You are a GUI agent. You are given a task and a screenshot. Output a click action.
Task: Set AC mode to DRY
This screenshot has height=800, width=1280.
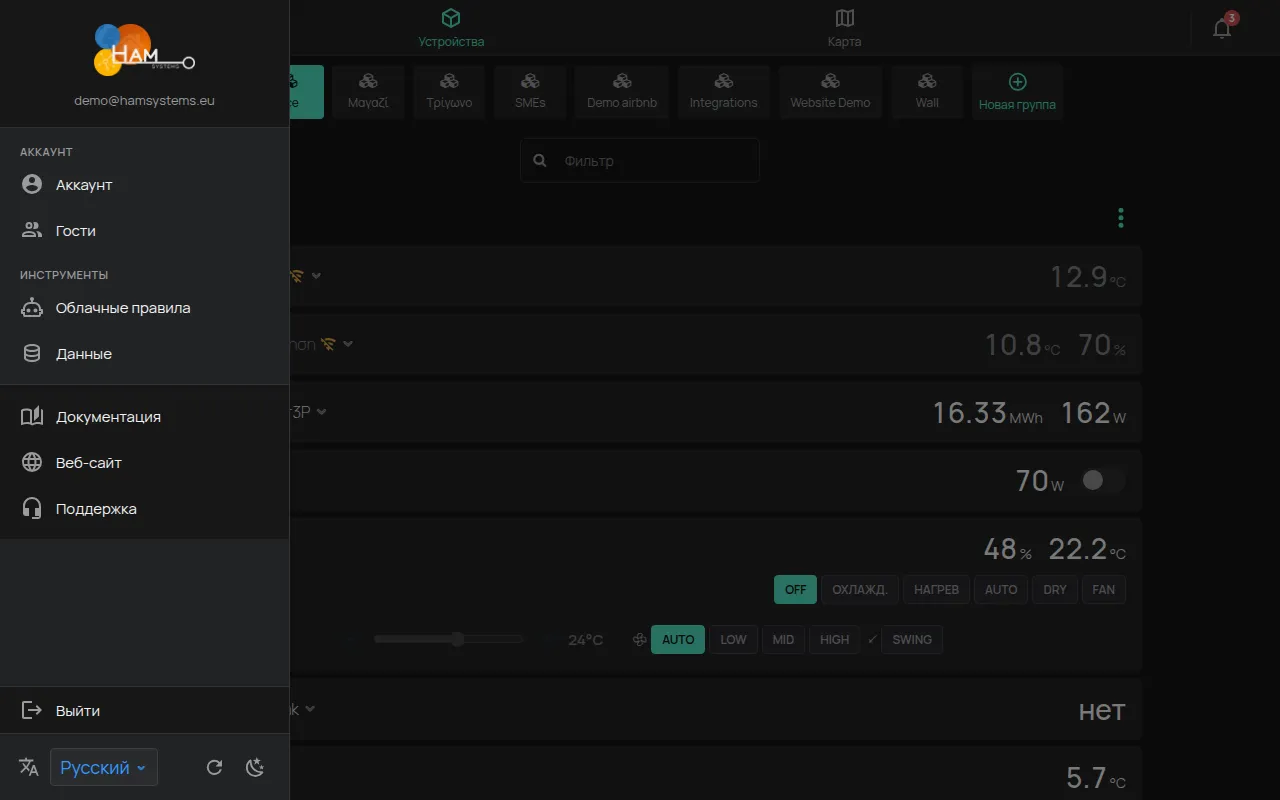point(1055,589)
